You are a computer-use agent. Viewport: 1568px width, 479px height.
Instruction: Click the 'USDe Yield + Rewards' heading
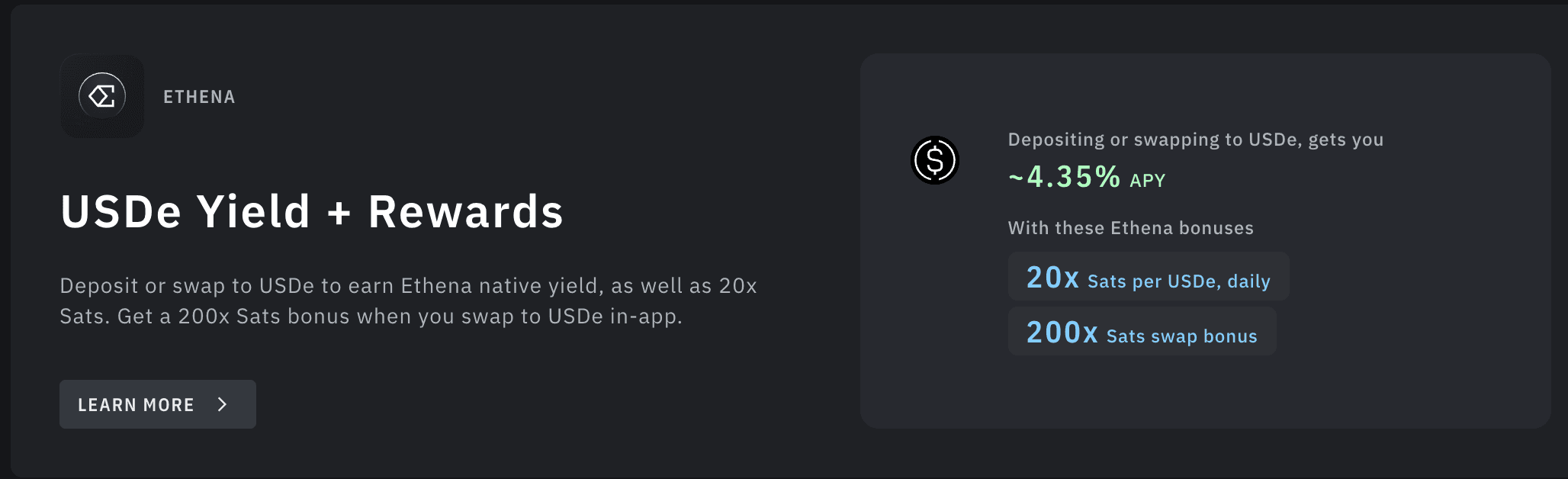[x=311, y=211]
